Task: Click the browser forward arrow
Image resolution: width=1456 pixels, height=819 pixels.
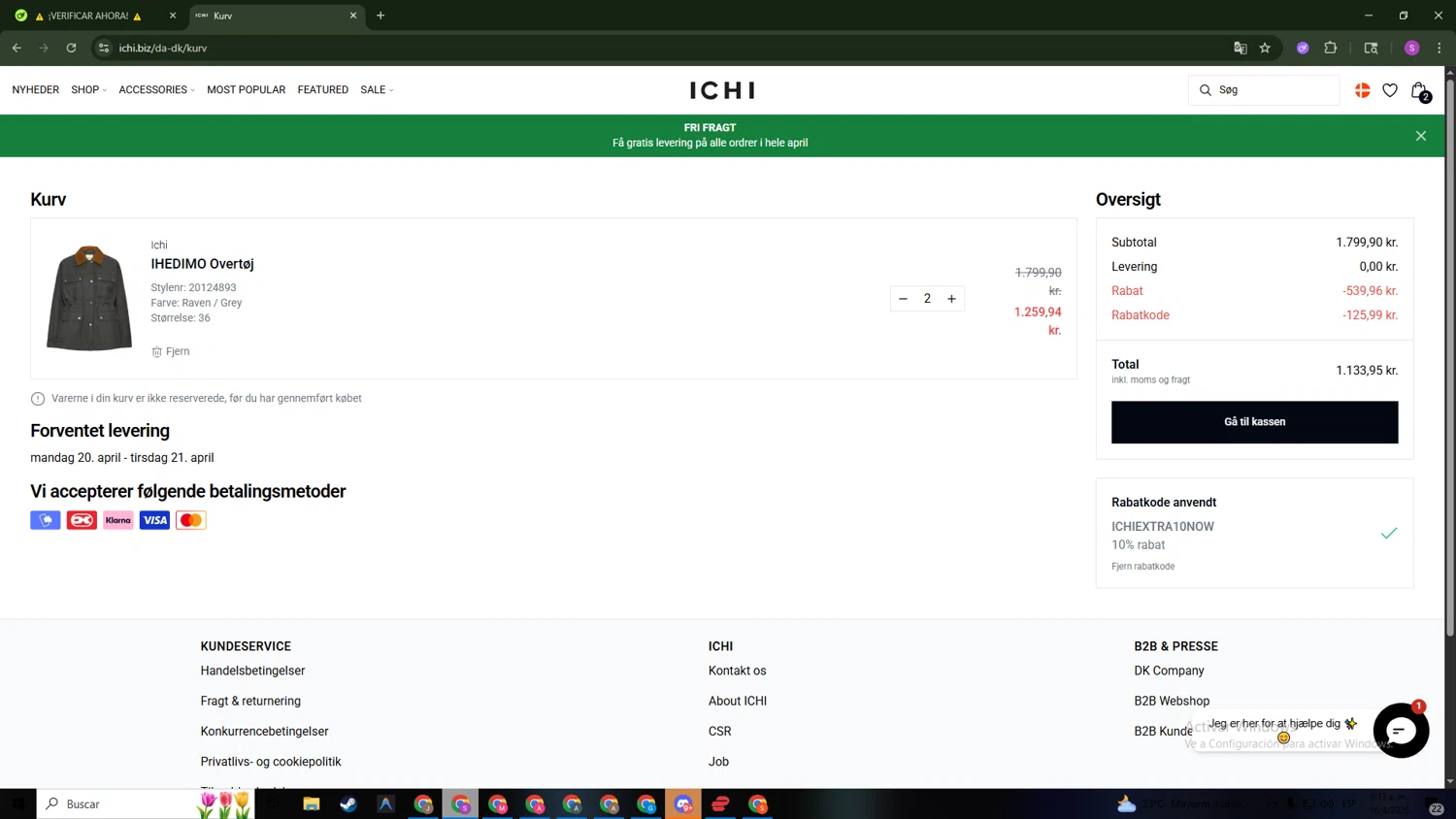Action: (44, 48)
